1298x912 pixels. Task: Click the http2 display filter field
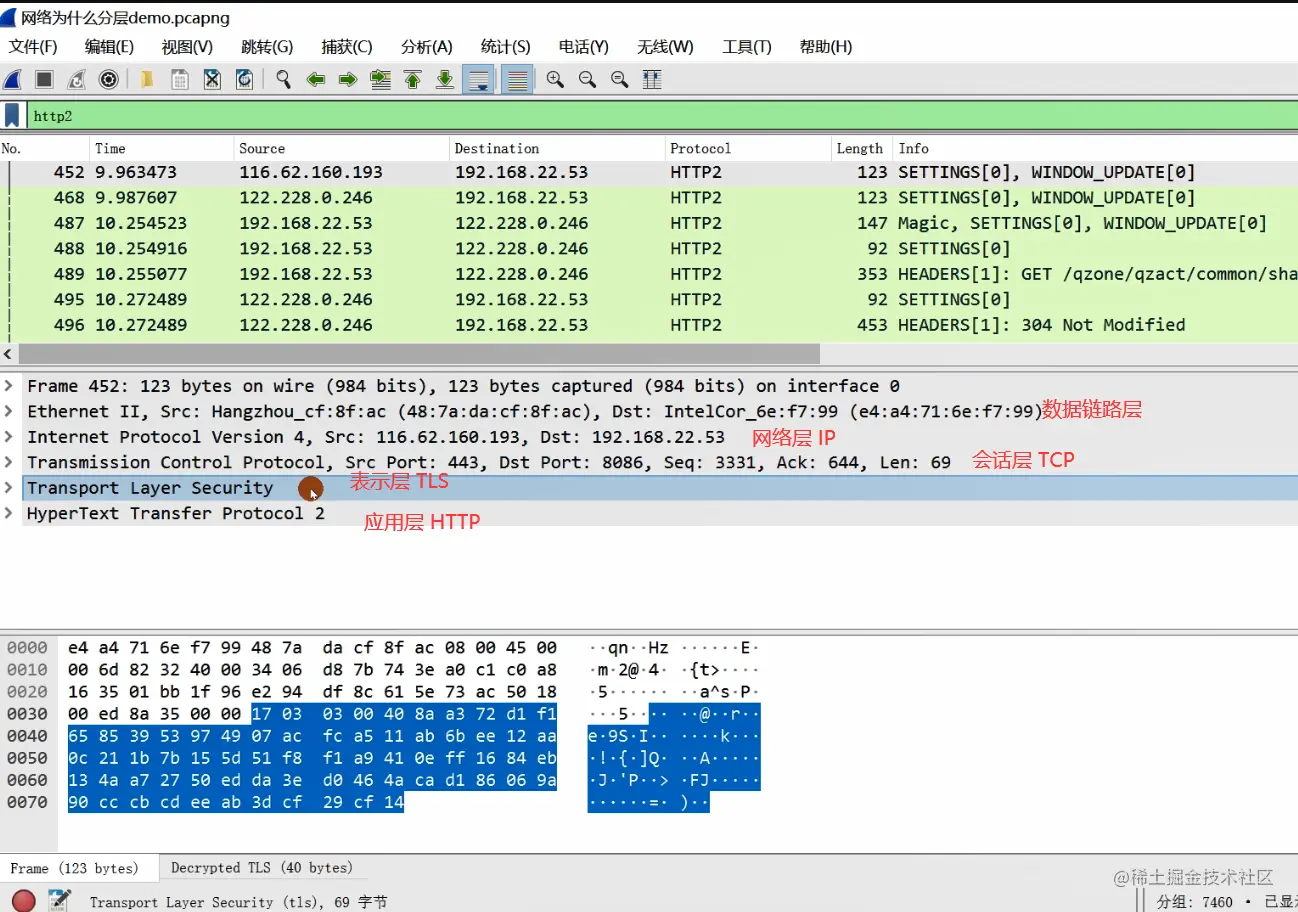[660, 116]
